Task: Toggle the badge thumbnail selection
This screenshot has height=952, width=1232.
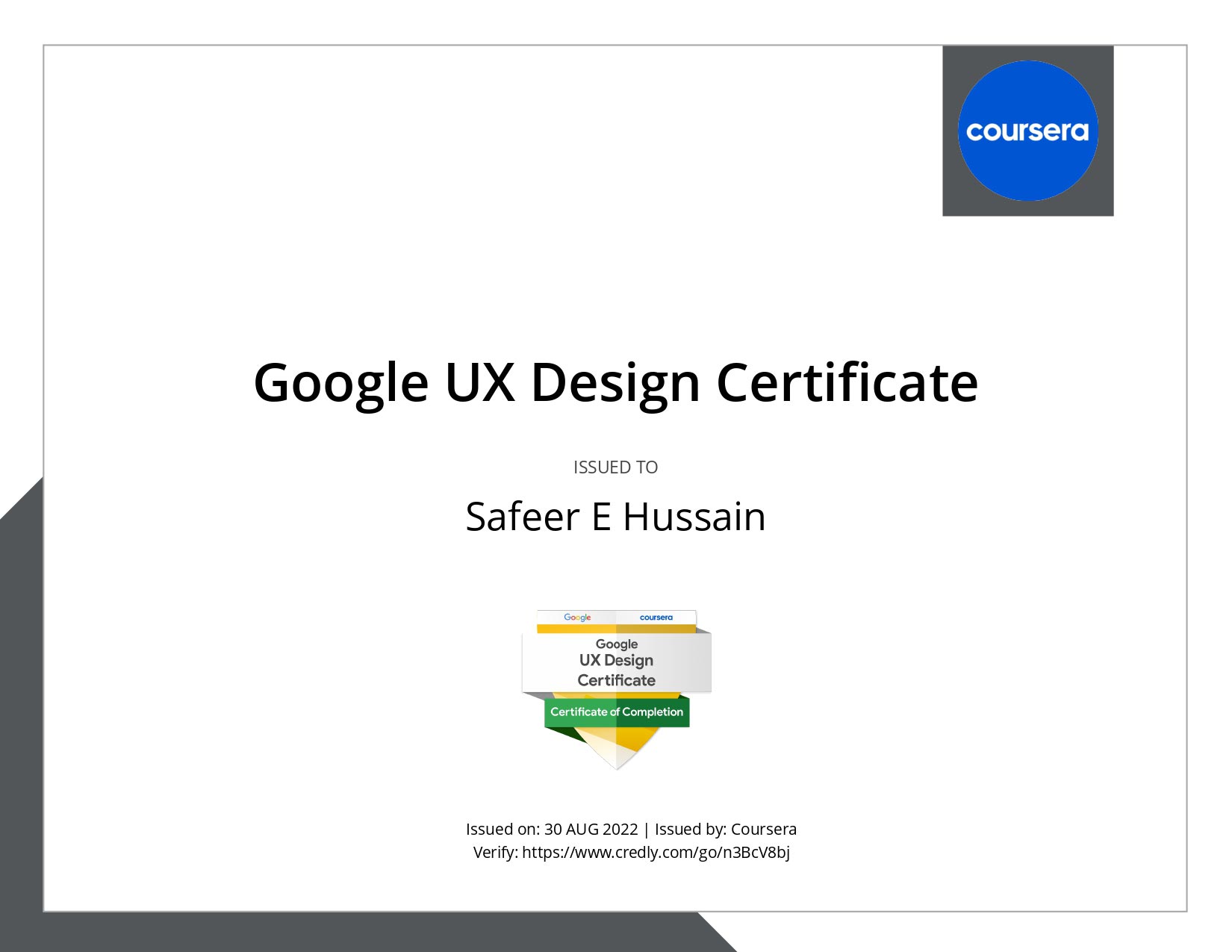Action: tap(615, 687)
